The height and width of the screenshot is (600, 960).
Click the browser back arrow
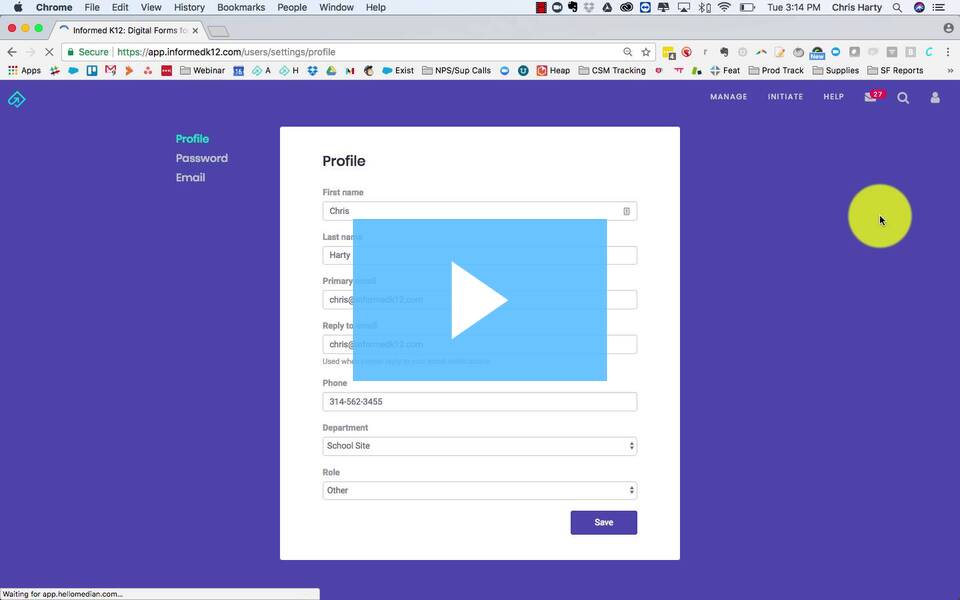pos(12,52)
